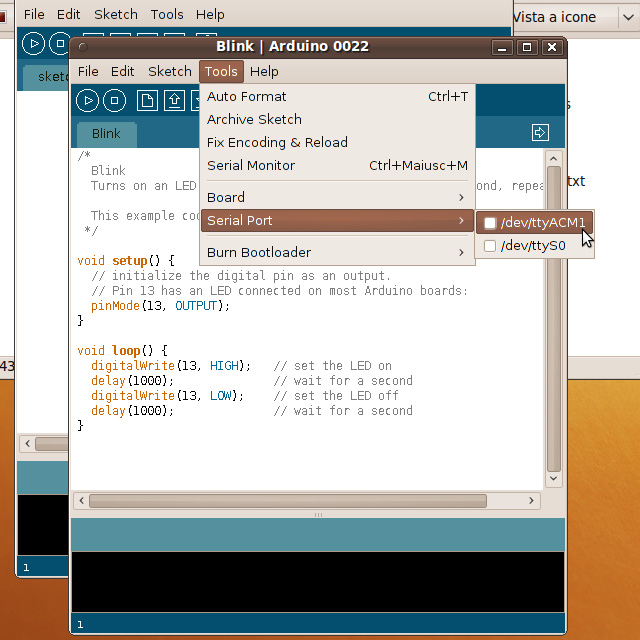640x640 pixels.
Task: Select the Blink sketch tab
Action: point(106,134)
